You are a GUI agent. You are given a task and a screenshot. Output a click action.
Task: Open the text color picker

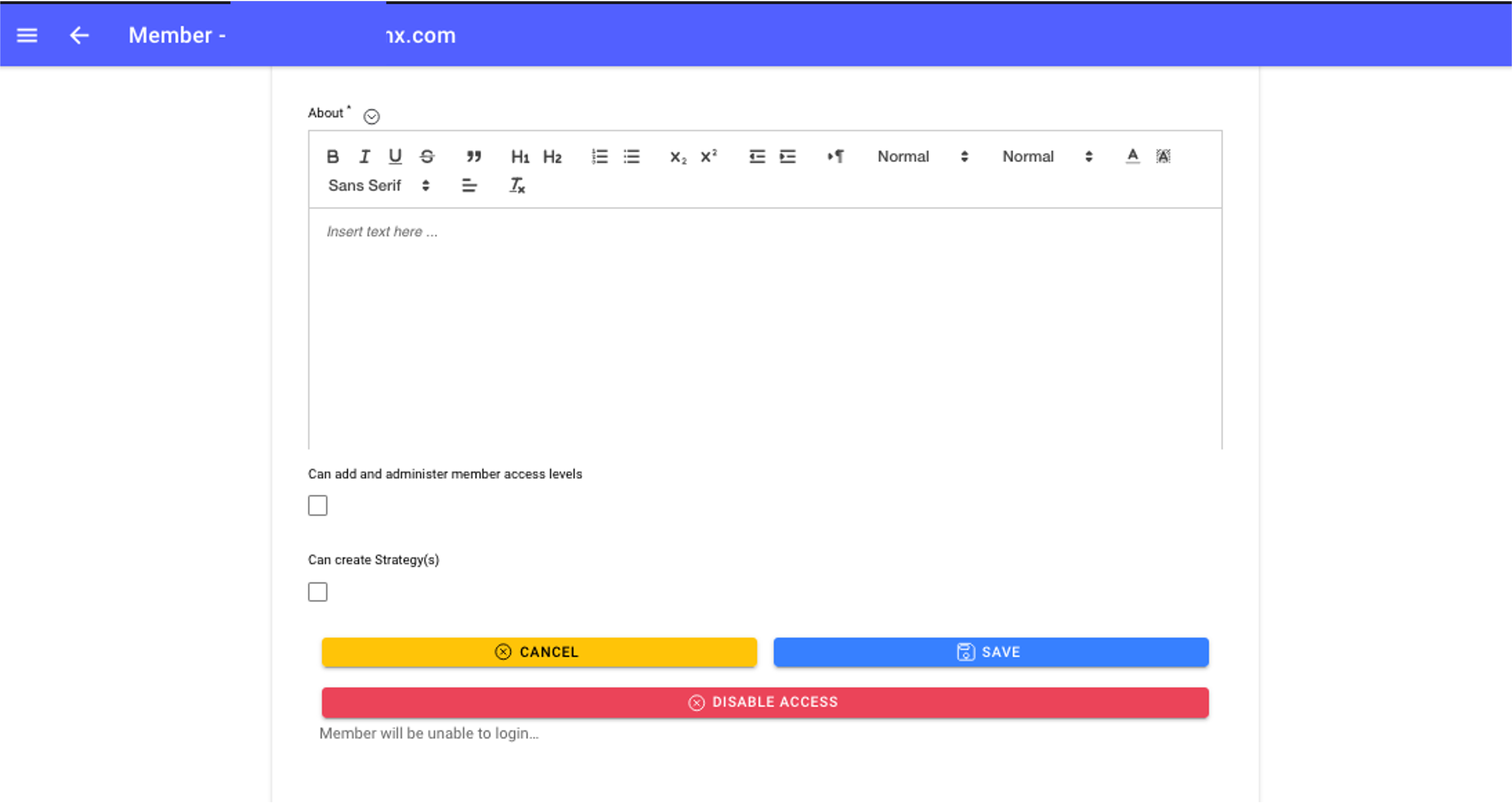pos(1132,156)
